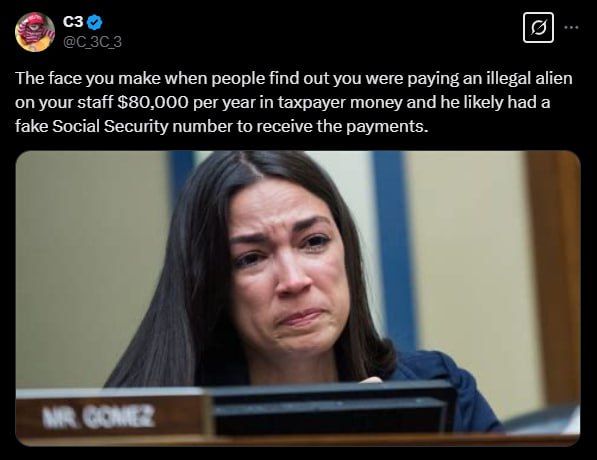The height and width of the screenshot is (460, 597).
Task: Open the Grok explain-this-post icon
Action: coord(538,27)
